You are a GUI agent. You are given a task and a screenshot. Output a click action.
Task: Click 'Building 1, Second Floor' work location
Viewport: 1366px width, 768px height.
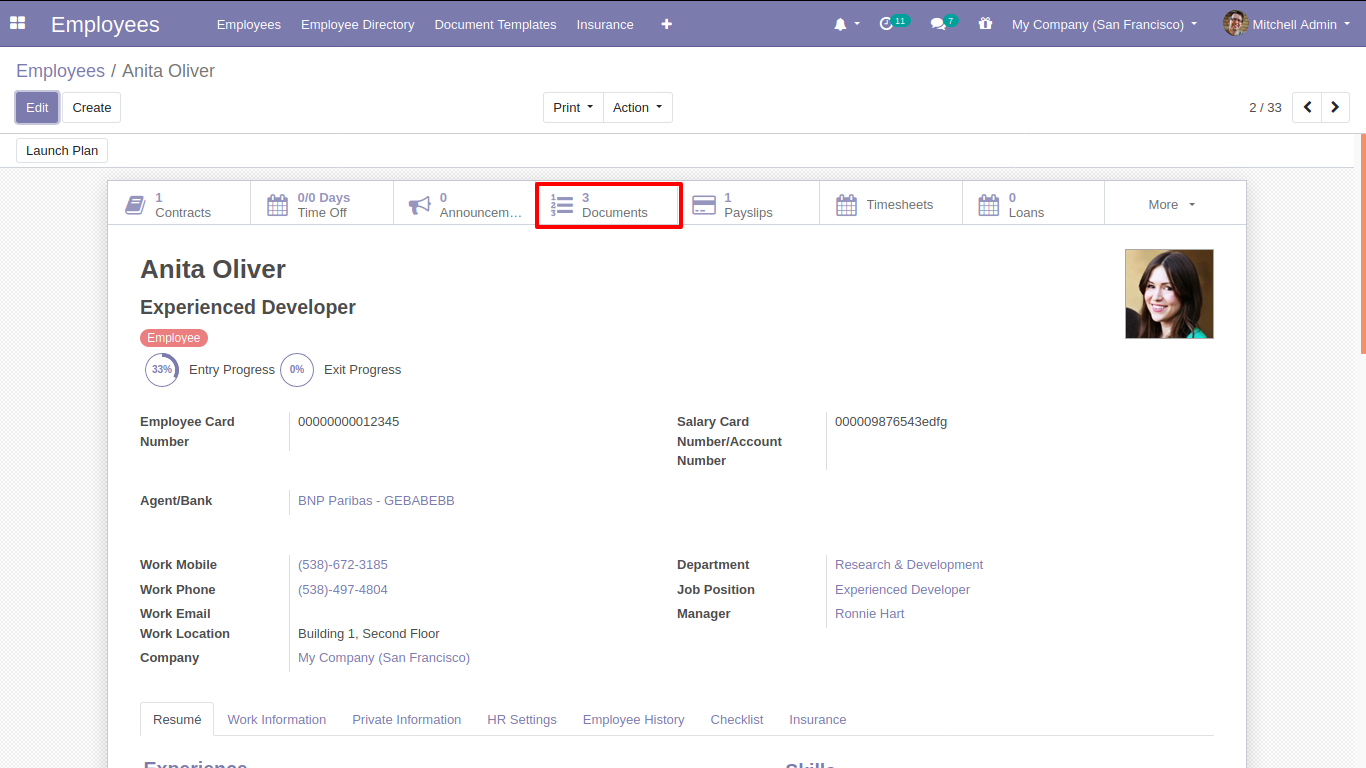[x=369, y=633]
